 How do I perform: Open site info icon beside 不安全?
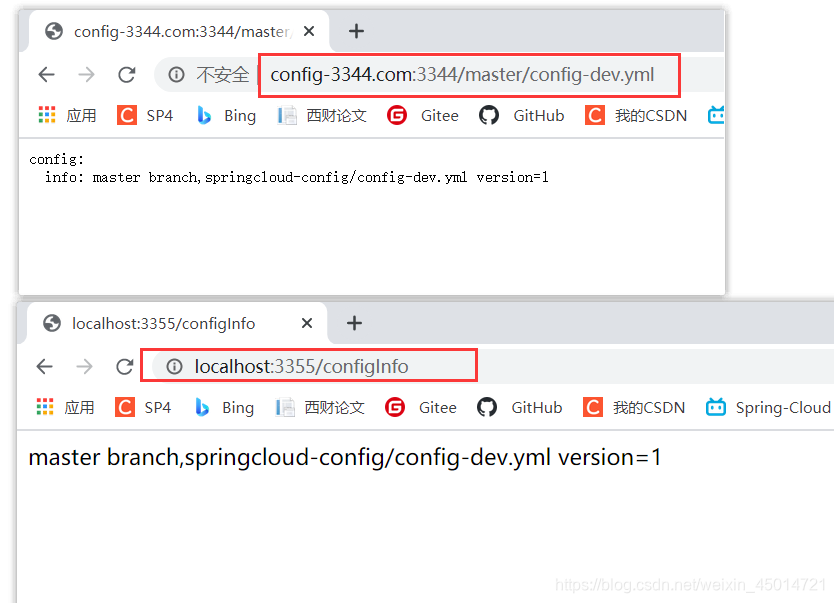point(176,74)
